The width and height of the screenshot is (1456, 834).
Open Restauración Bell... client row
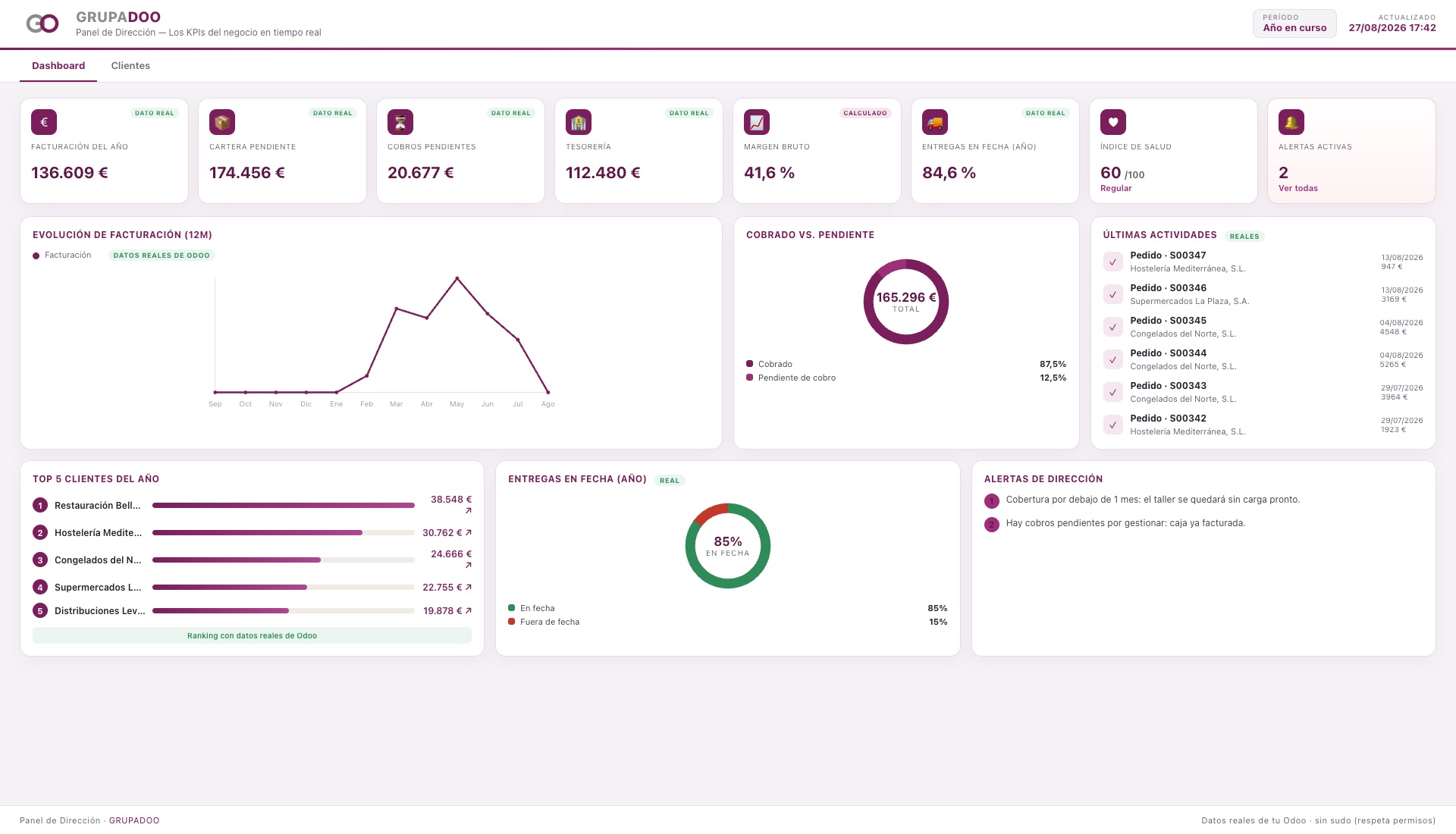(x=252, y=505)
